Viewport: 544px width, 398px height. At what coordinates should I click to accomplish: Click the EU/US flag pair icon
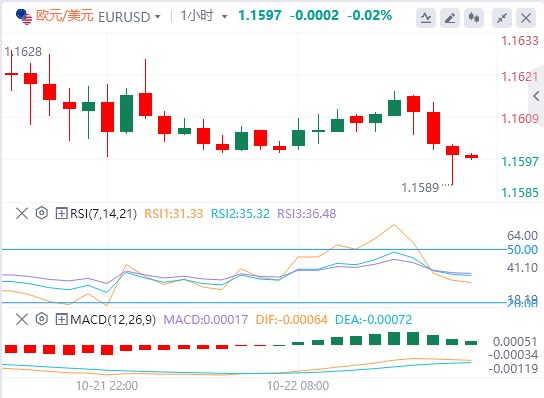click(x=24, y=17)
